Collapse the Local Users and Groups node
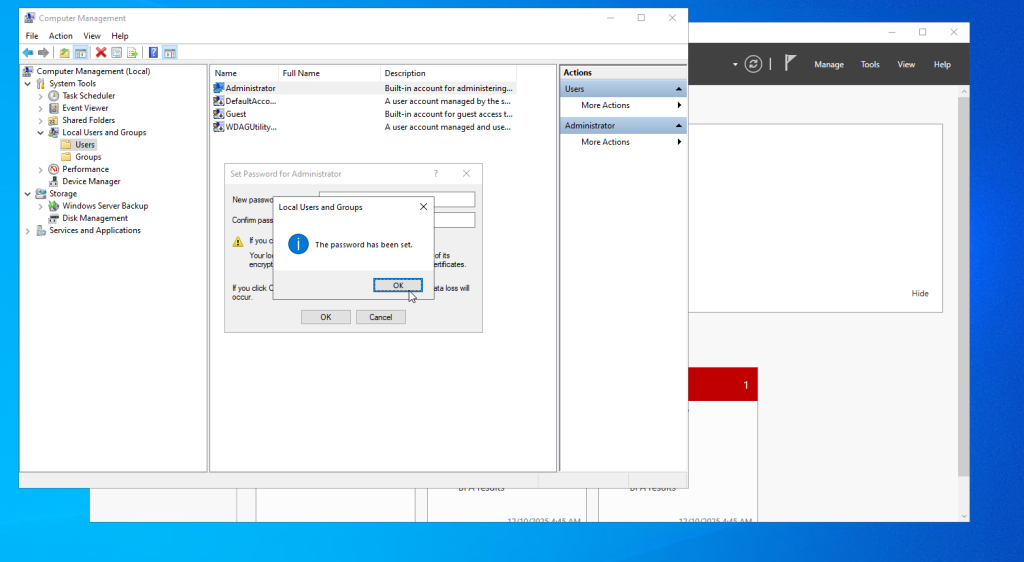 40,133
